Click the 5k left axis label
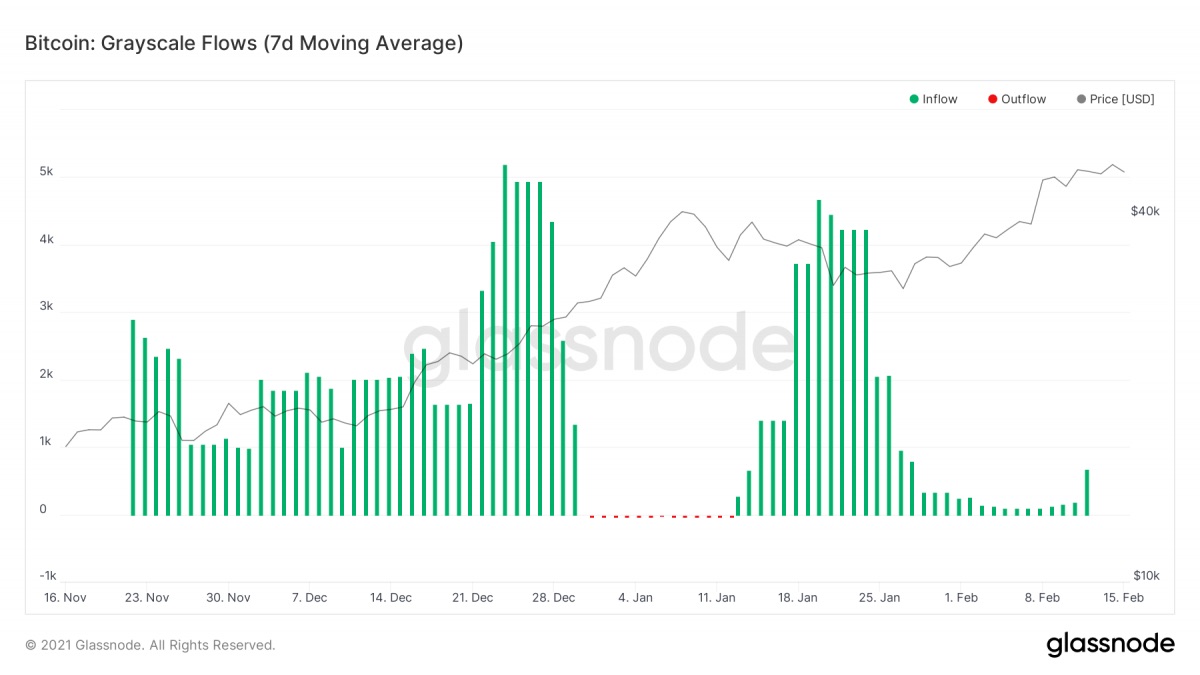Image resolution: width=1200 pixels, height=675 pixels. [x=46, y=172]
